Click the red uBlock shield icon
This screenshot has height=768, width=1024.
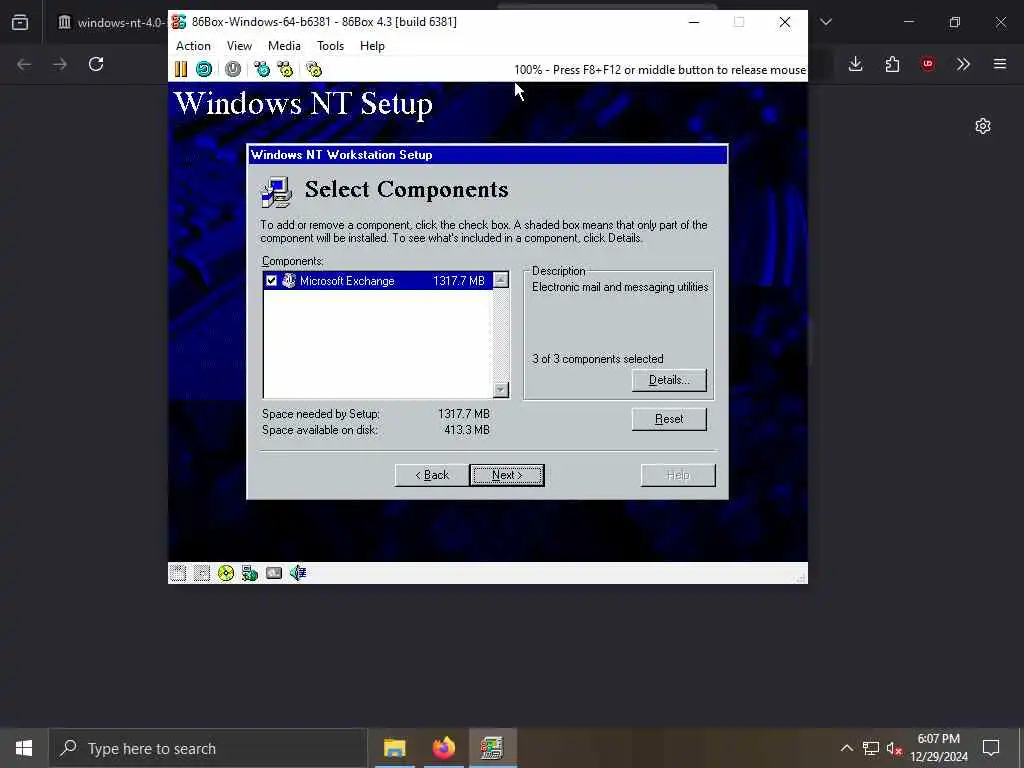click(x=928, y=64)
